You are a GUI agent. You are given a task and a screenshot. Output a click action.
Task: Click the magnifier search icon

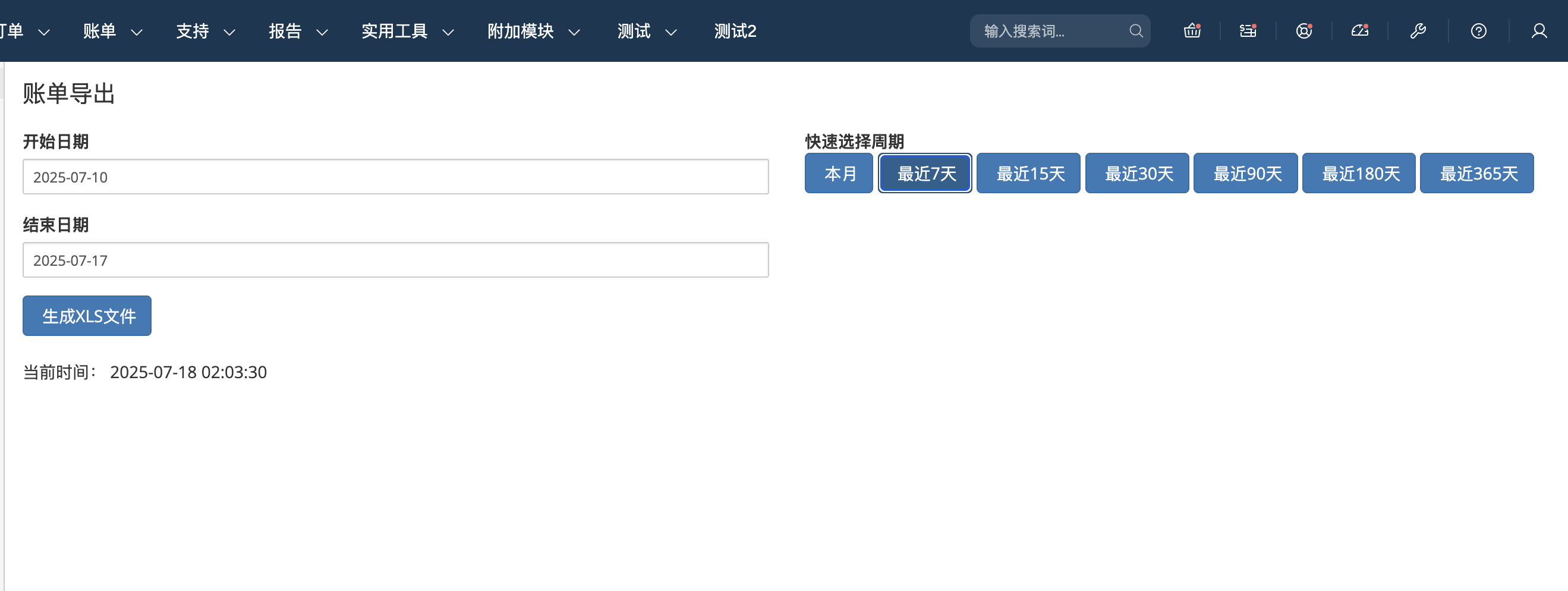tap(1135, 31)
